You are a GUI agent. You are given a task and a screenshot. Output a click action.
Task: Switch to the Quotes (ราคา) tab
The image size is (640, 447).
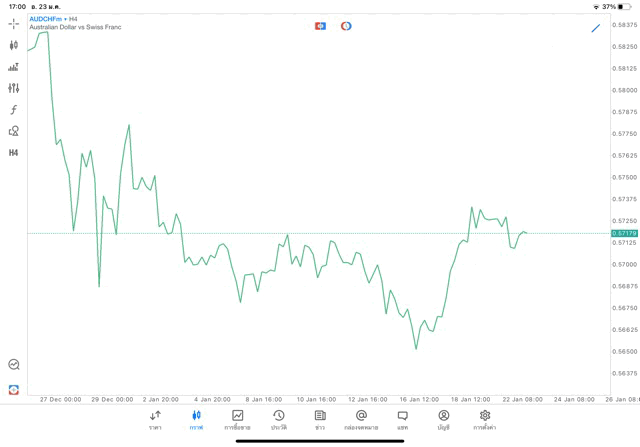[155, 420]
